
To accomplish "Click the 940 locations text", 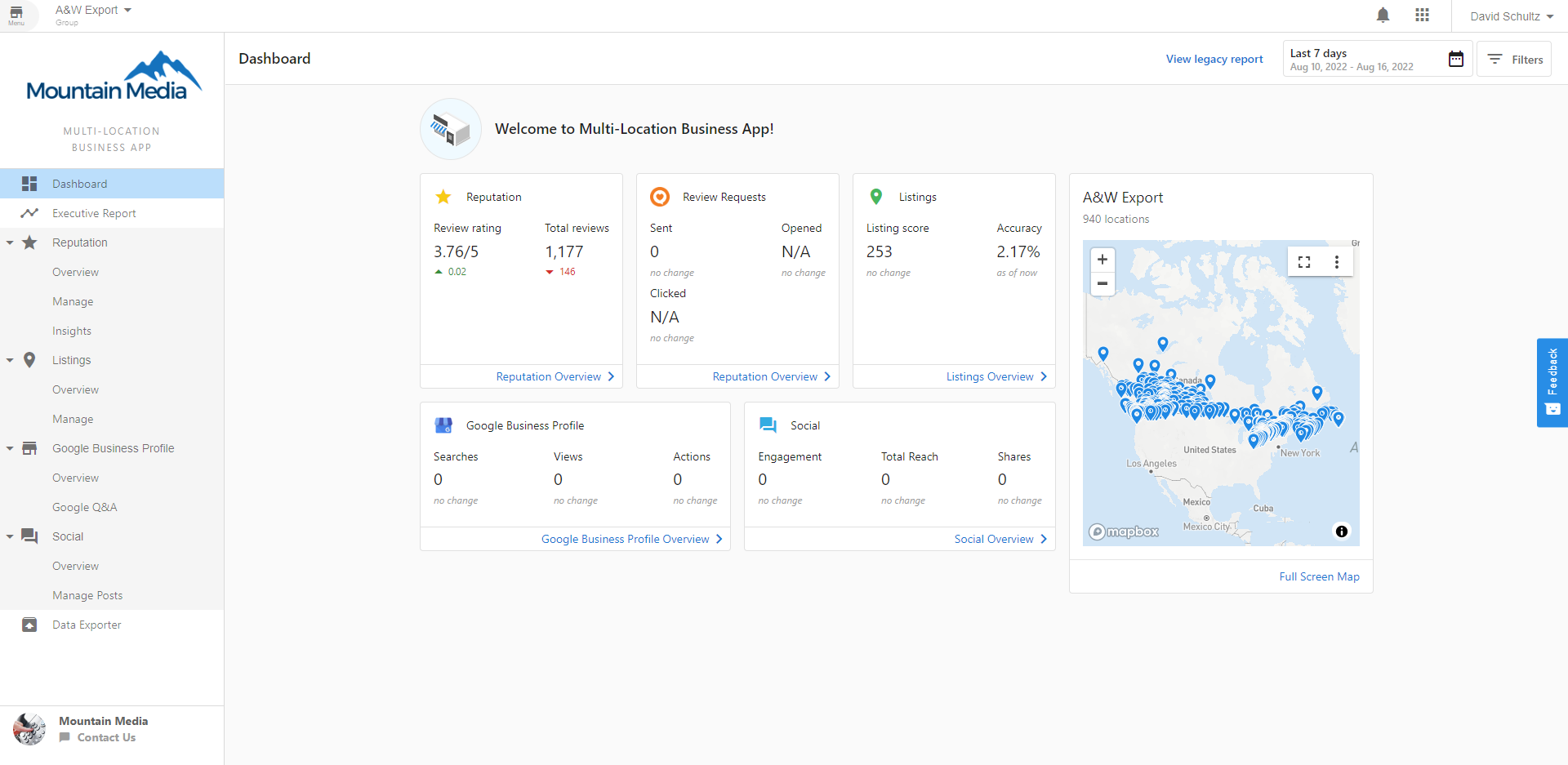I will coord(1116,219).
